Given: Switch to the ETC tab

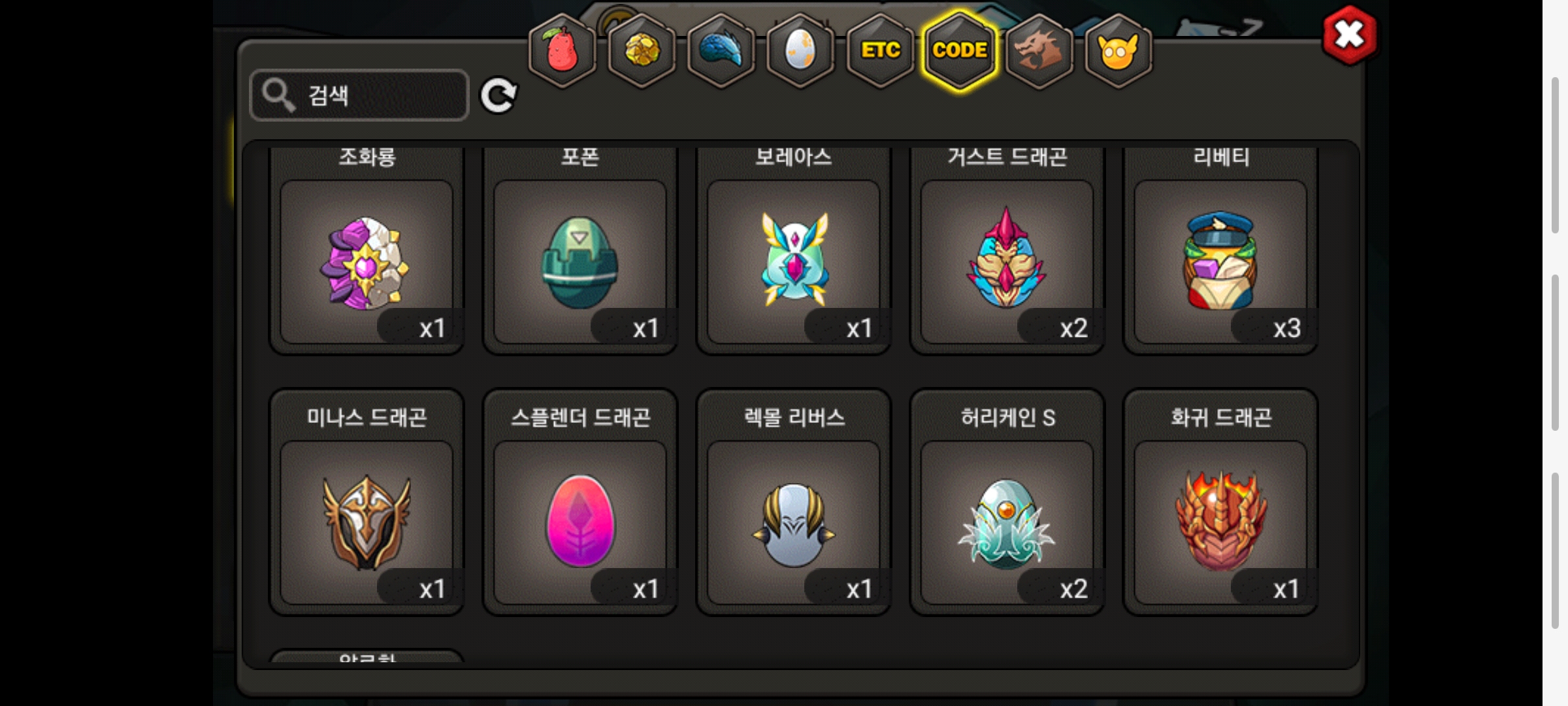Looking at the screenshot, I should click(x=880, y=50).
